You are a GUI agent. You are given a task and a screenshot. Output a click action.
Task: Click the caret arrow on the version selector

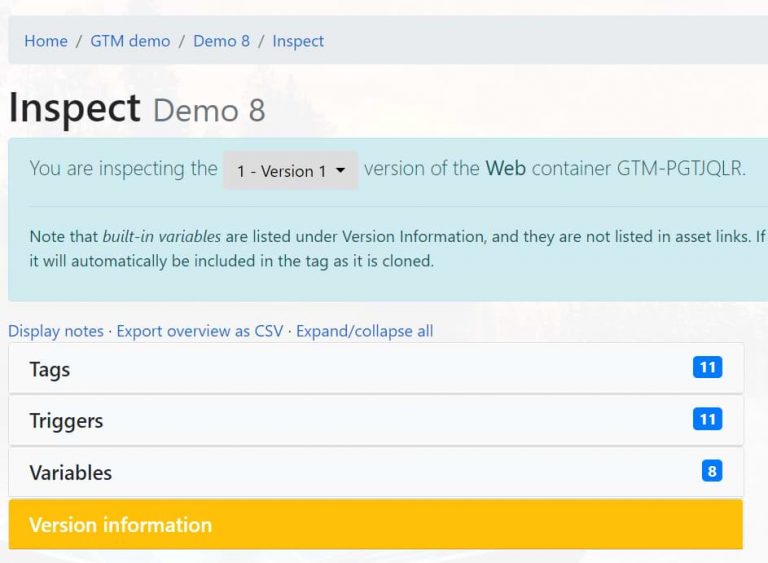click(x=341, y=170)
